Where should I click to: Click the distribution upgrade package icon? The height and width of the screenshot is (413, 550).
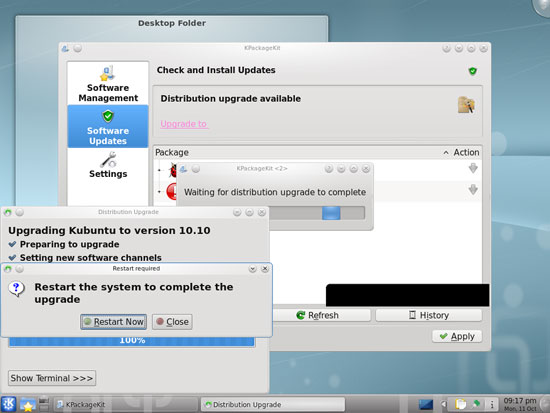coord(466,105)
